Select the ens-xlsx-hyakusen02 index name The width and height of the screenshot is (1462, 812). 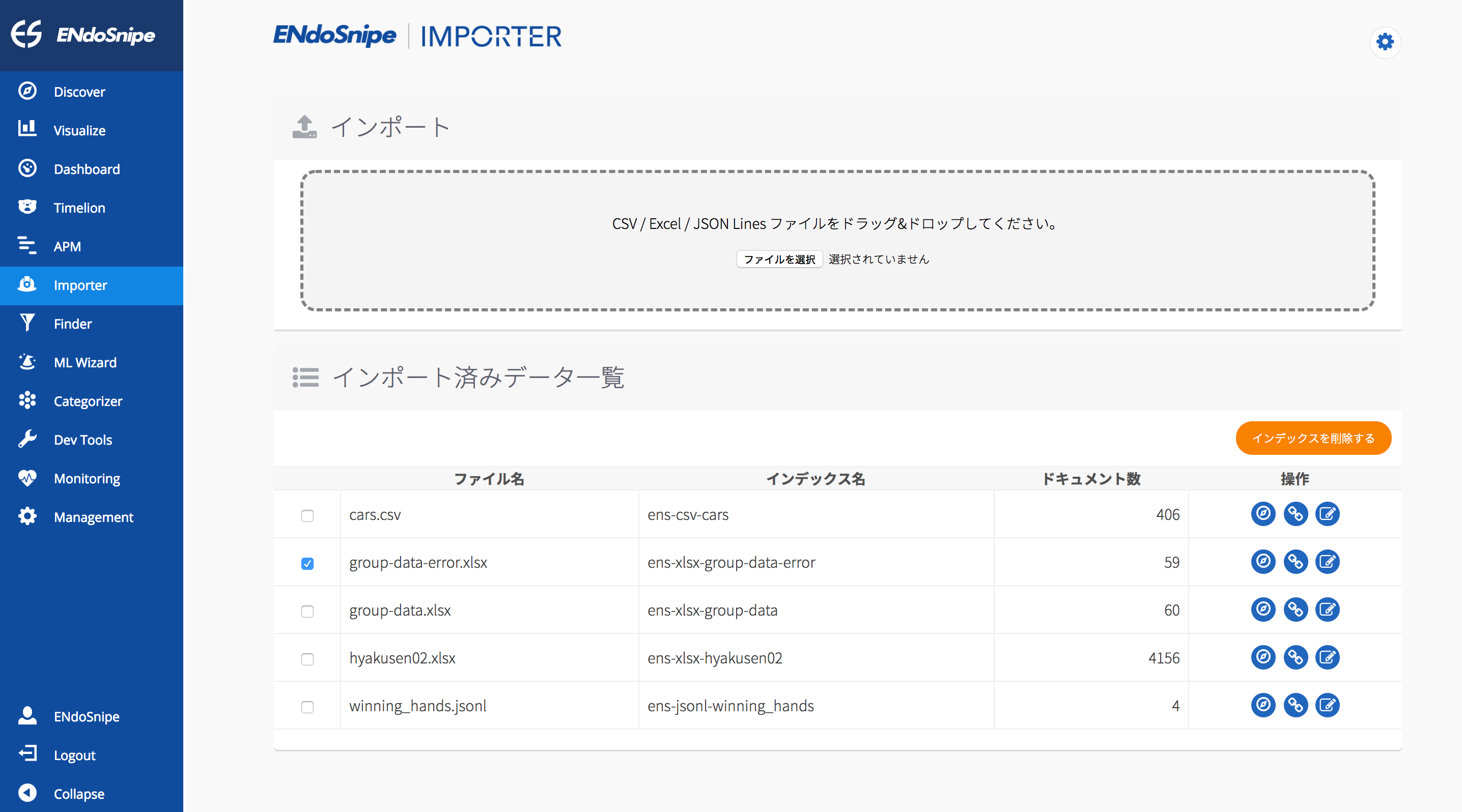[715, 658]
